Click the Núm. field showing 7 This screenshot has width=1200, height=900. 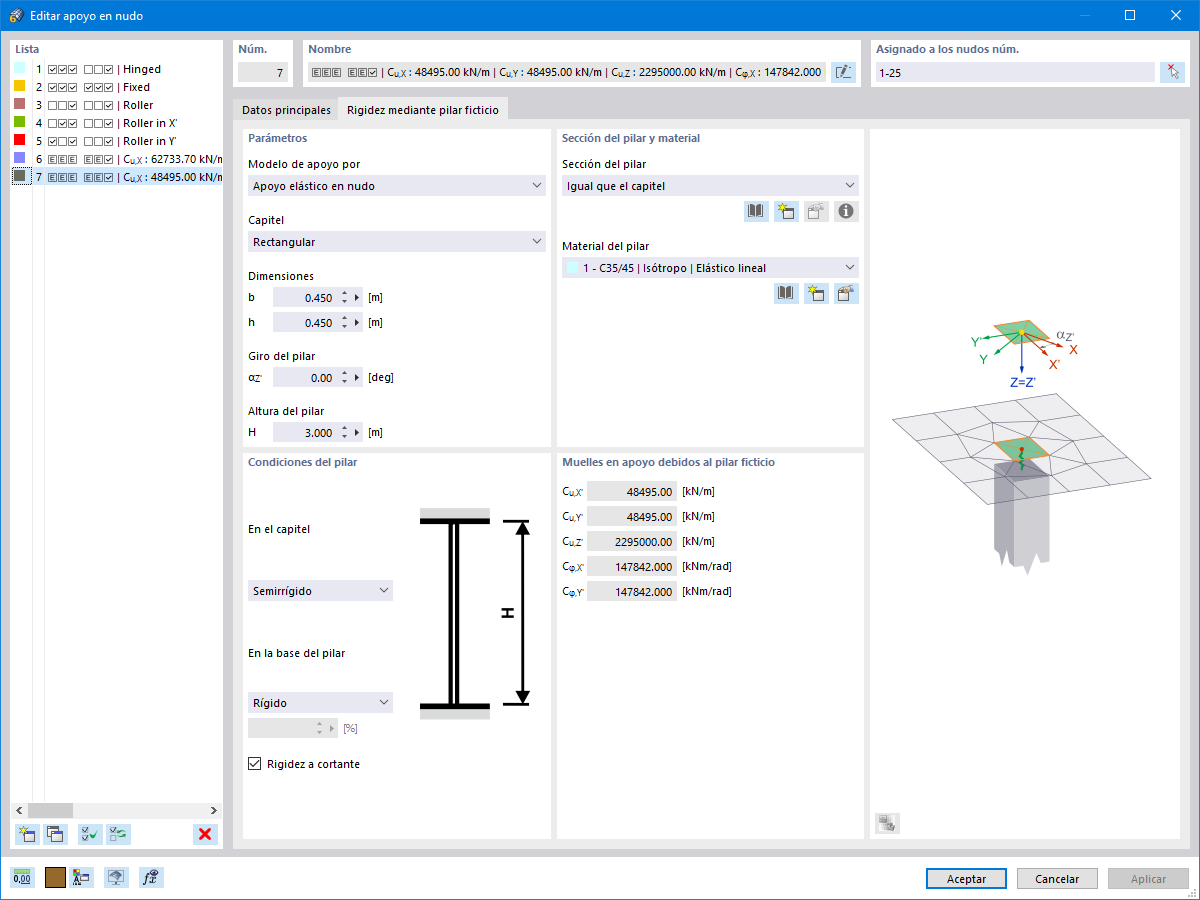point(264,72)
